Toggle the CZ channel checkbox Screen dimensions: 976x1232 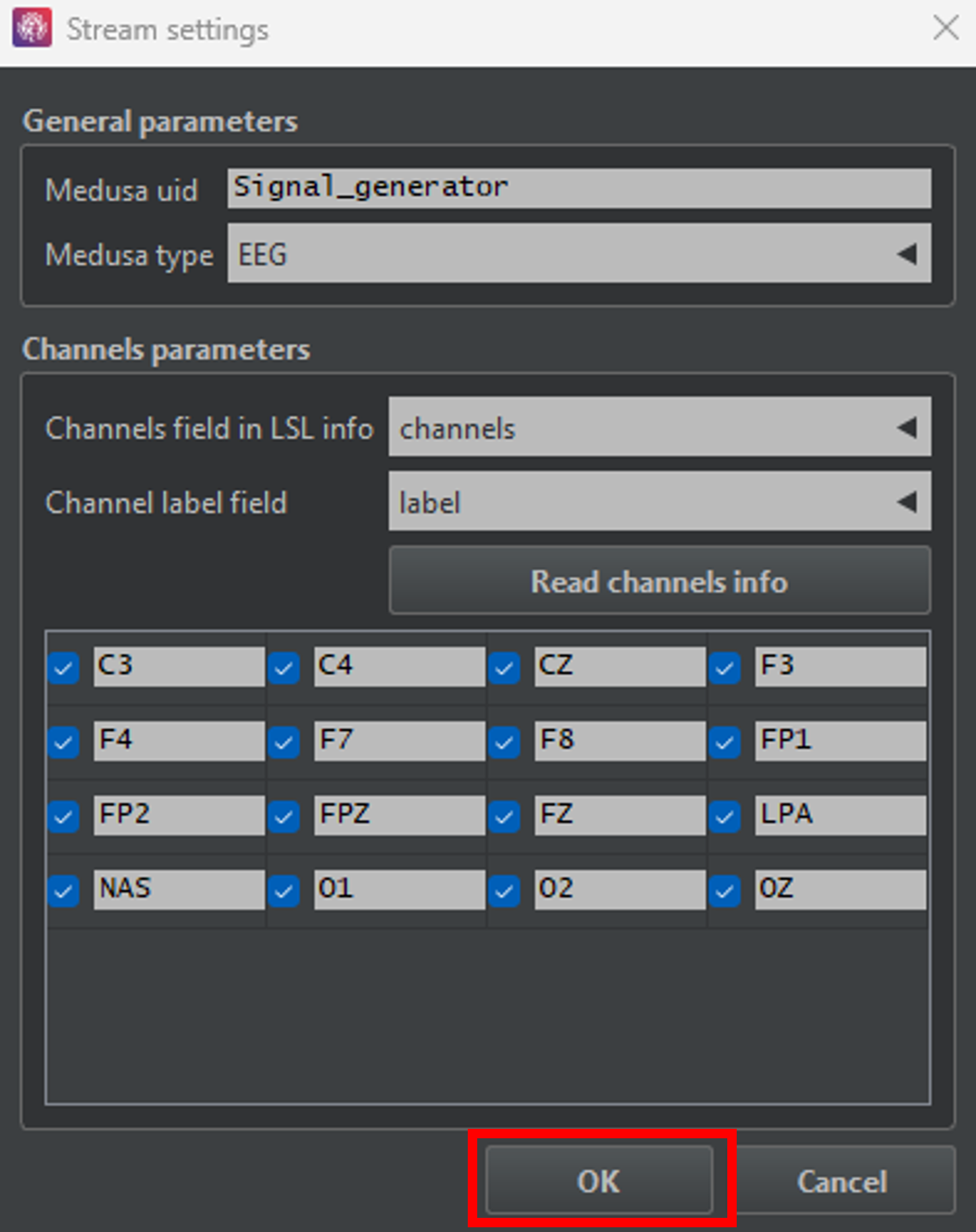coord(504,668)
